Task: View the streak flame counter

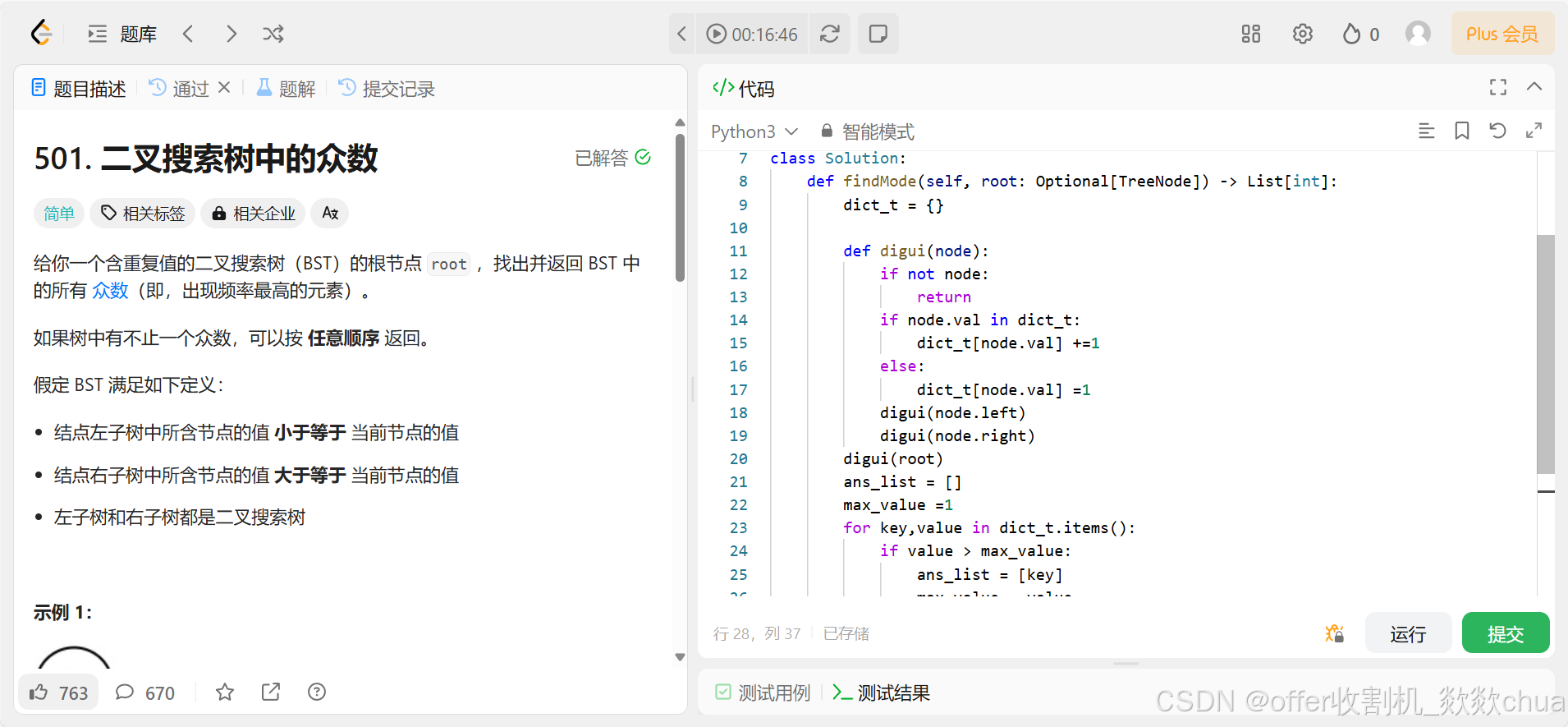Action: 1361,34
